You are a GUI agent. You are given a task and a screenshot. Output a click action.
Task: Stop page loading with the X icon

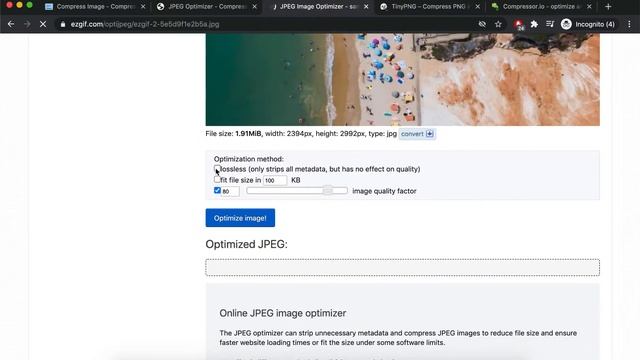tap(43, 24)
